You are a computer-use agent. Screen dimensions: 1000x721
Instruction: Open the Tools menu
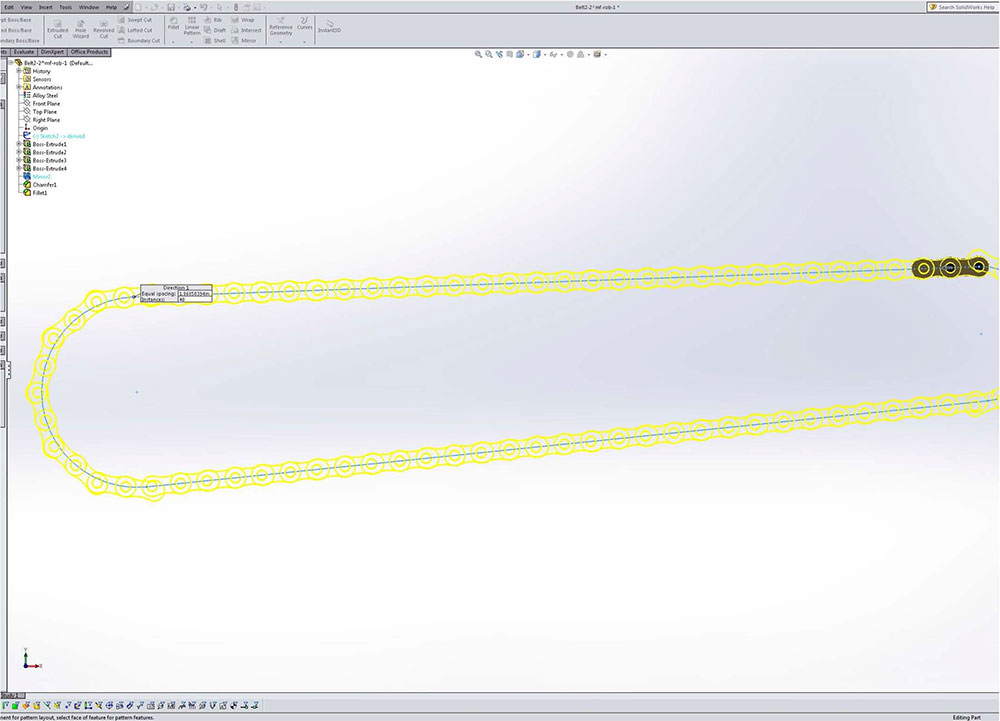66,6
